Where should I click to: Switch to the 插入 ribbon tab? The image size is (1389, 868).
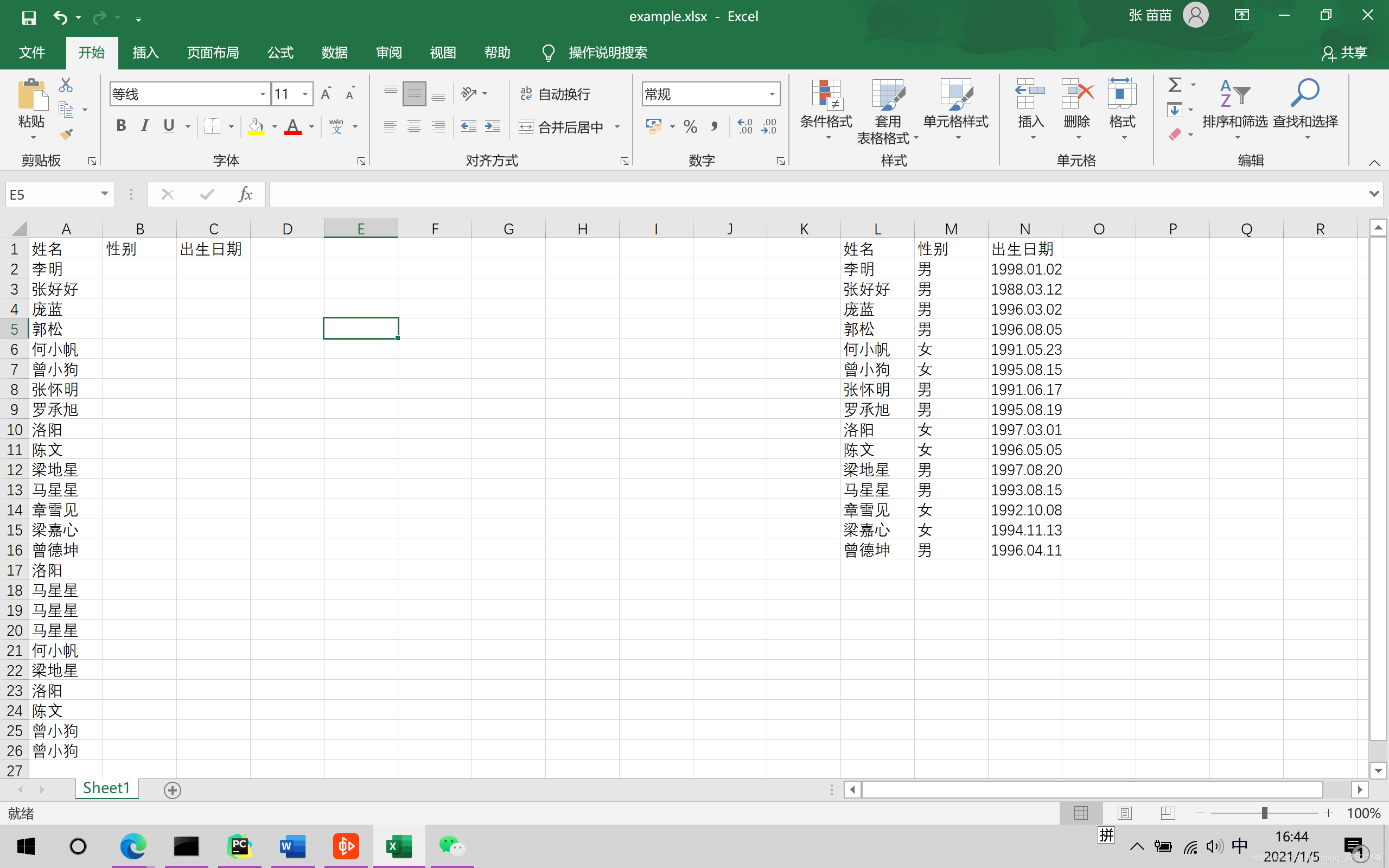pyautogui.click(x=145, y=53)
